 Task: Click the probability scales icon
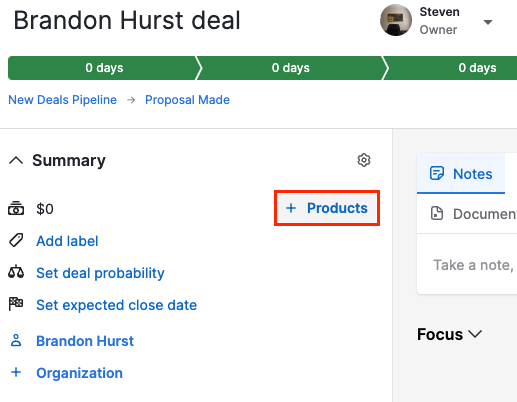tap(16, 272)
